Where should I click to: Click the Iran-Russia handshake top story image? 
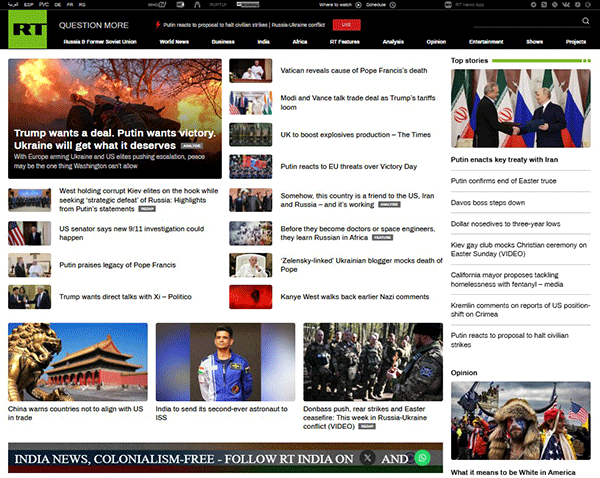click(520, 108)
